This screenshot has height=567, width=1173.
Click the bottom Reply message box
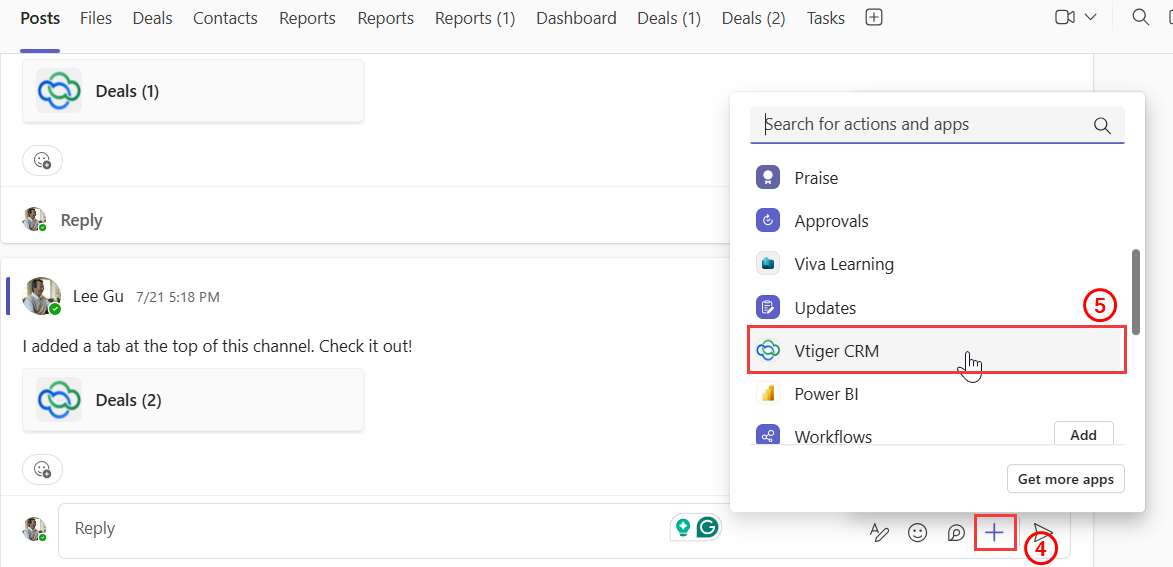click(x=564, y=530)
